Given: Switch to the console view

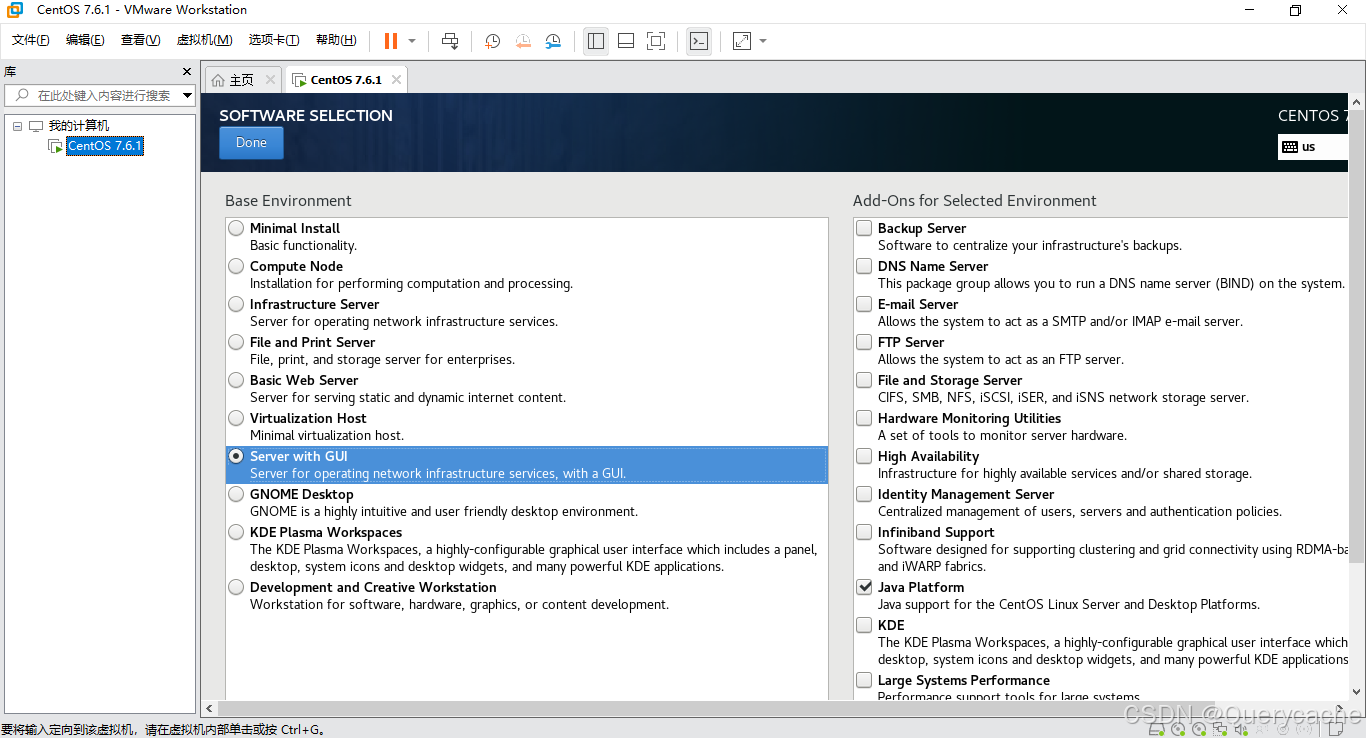Looking at the screenshot, I should [699, 41].
